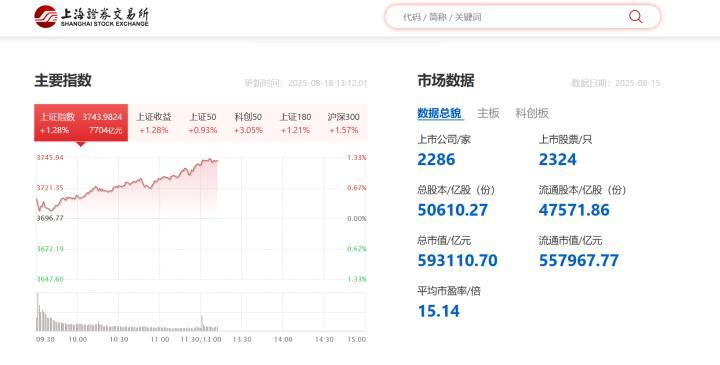Focus the code/keyword search field

[523, 17]
